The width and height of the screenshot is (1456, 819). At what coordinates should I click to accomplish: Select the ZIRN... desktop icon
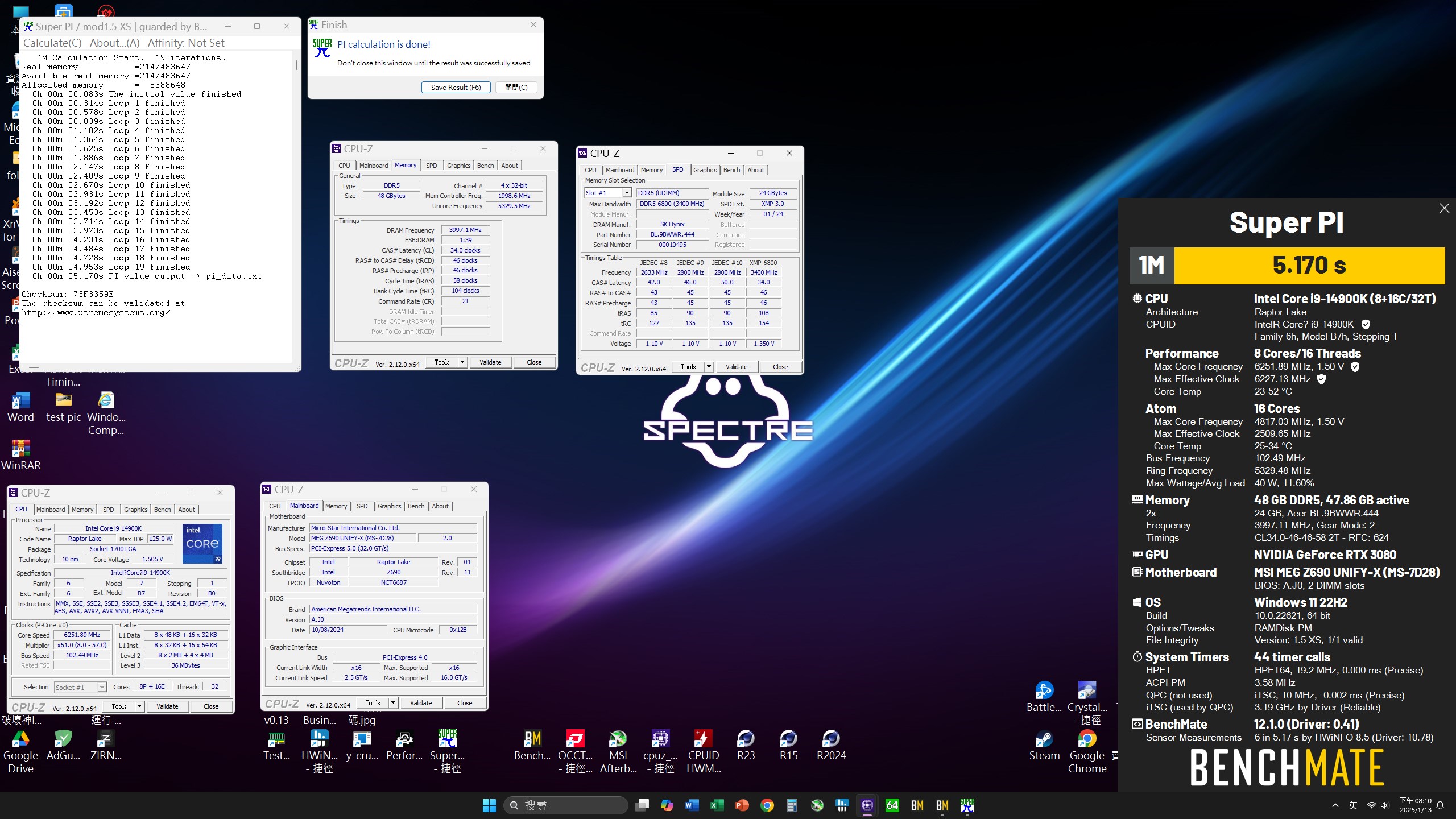point(106,745)
